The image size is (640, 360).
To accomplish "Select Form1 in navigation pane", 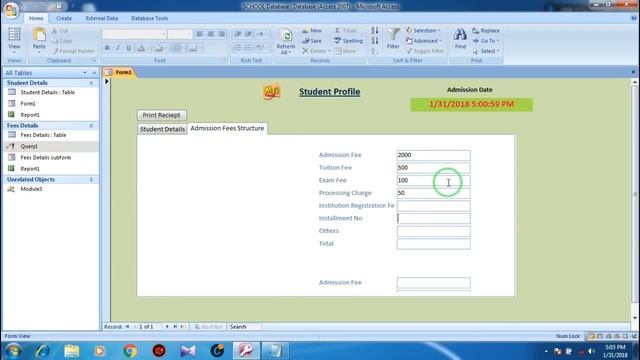I will point(28,104).
